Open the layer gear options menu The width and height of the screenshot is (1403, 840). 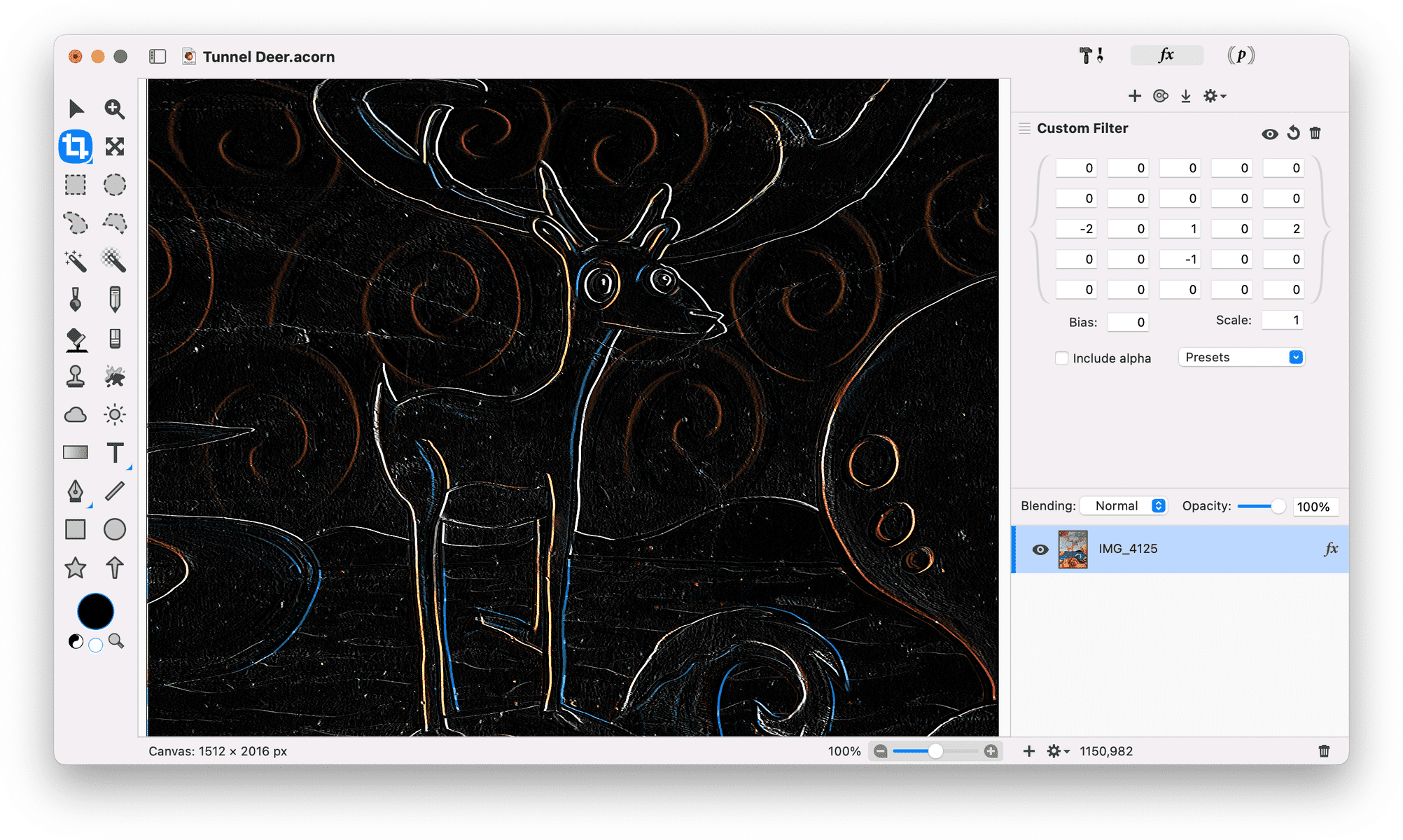tap(1058, 751)
